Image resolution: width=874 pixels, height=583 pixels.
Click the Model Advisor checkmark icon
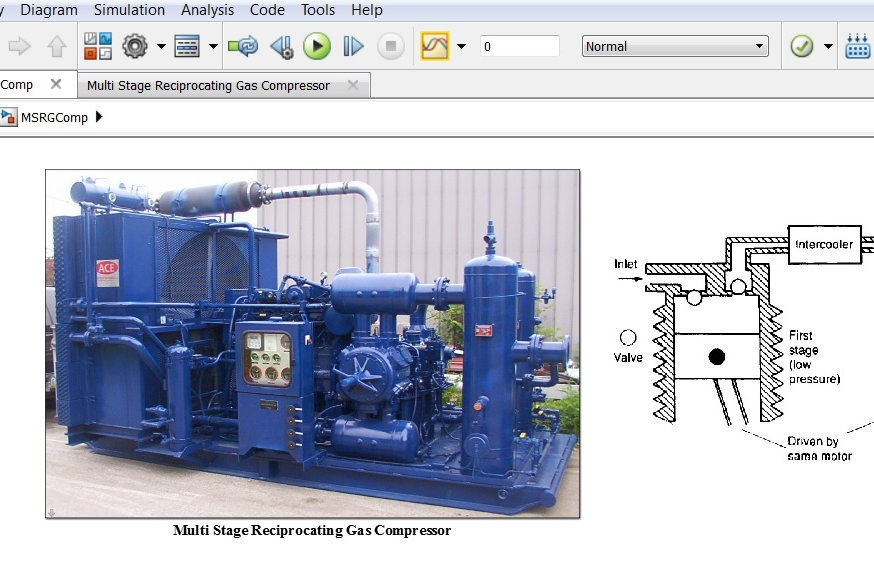coord(800,46)
